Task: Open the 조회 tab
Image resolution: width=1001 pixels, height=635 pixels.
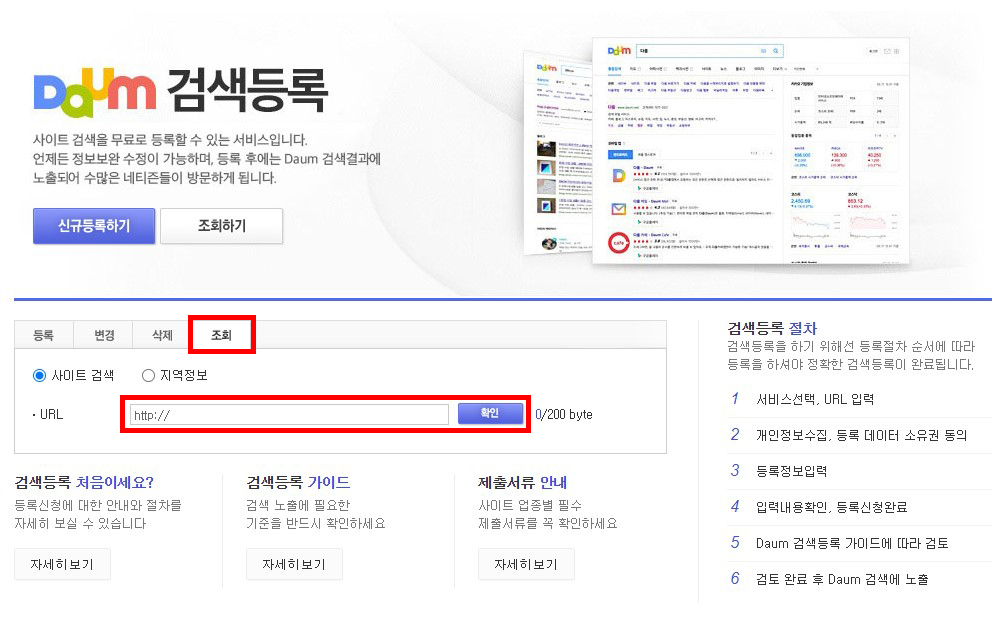Action: pyautogui.click(x=222, y=335)
